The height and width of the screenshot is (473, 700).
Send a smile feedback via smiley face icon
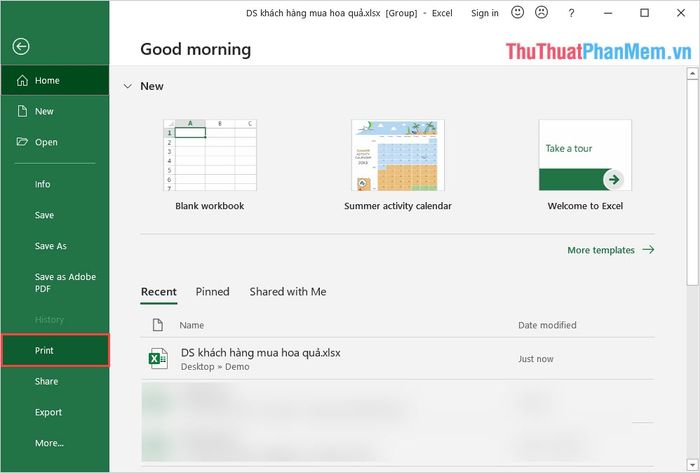tap(517, 12)
